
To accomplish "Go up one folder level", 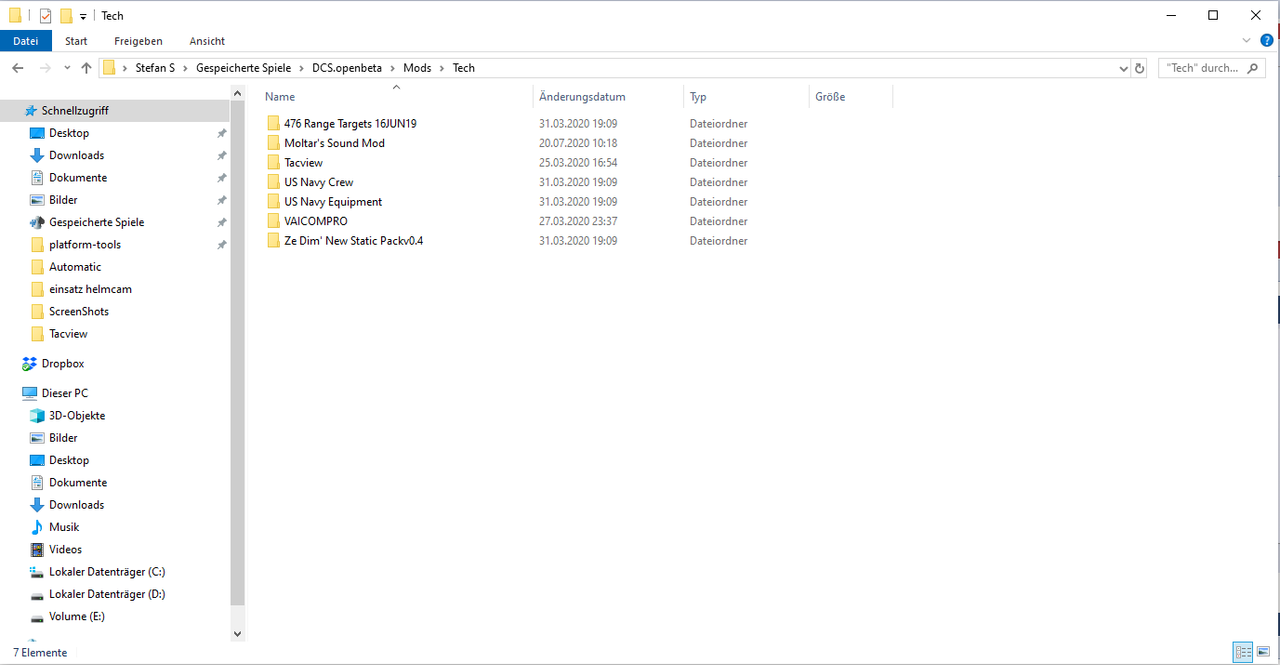I will click(x=86, y=68).
